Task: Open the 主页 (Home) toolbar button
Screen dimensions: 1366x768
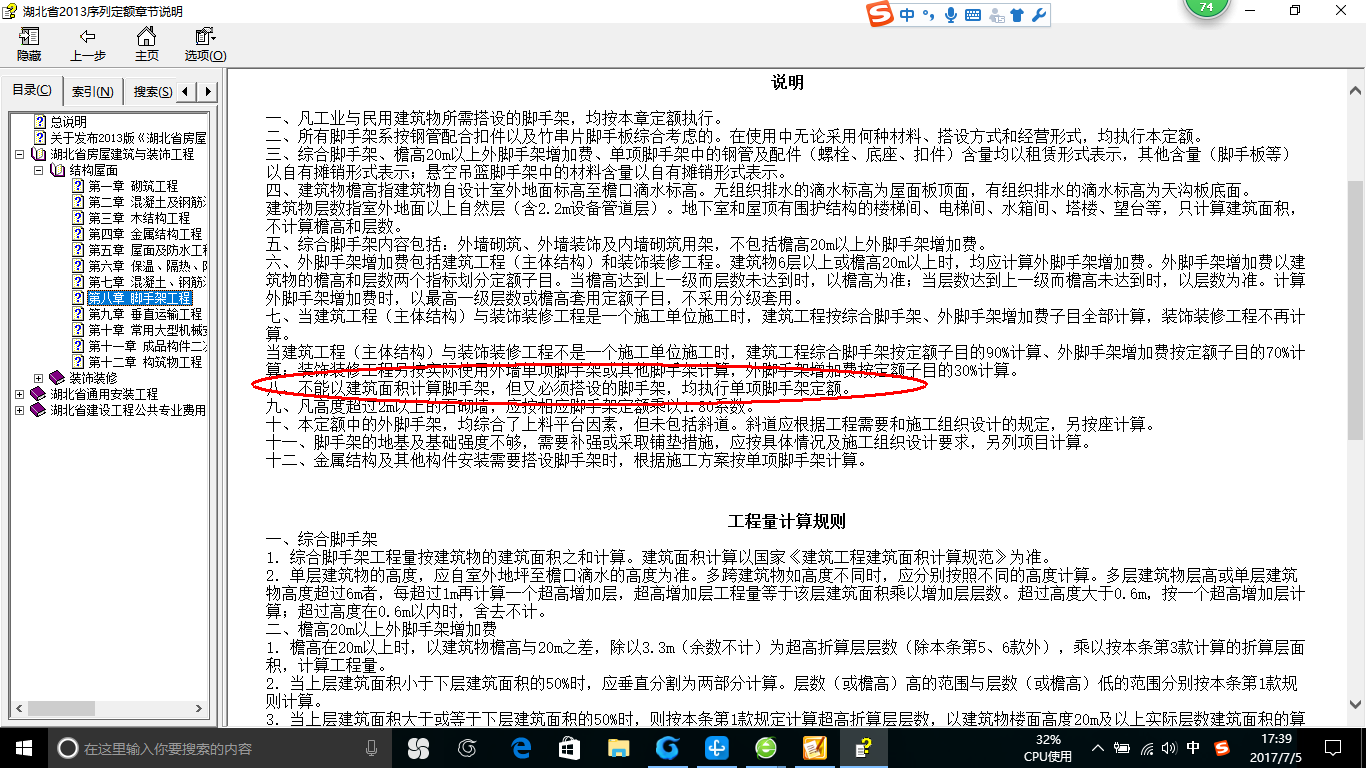Action: (147, 45)
